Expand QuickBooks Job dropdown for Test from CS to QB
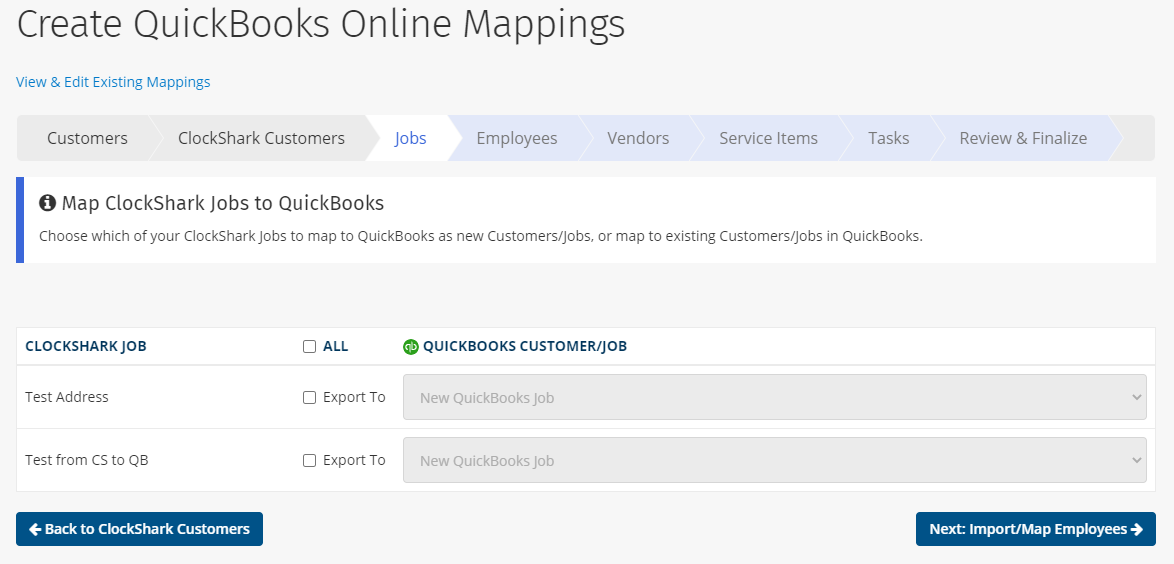Screen dimensions: 1174x564 (774, 460)
